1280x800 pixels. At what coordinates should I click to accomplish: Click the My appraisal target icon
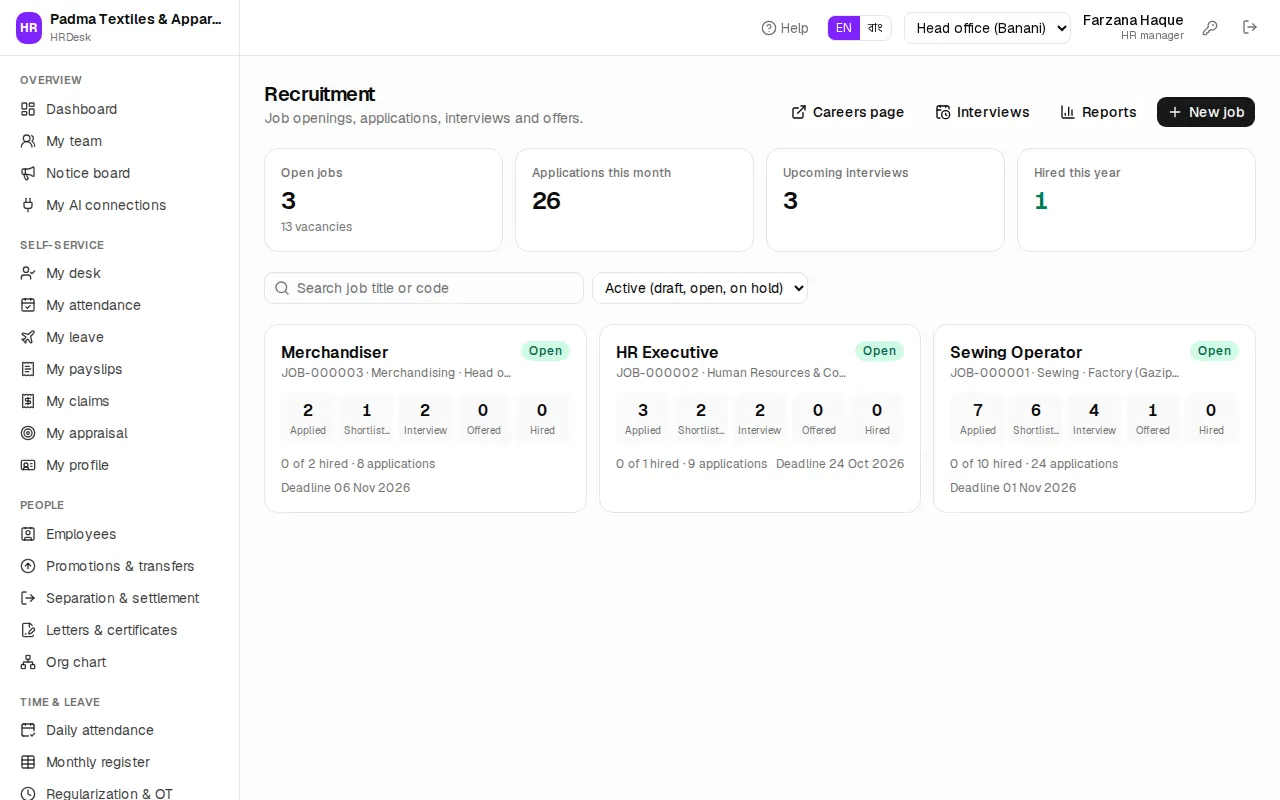(28, 433)
